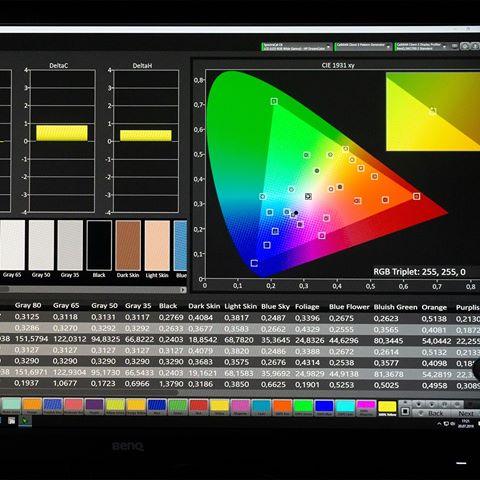
Task: Click the small rectangular icon left of the gear
Action: [454, 46]
